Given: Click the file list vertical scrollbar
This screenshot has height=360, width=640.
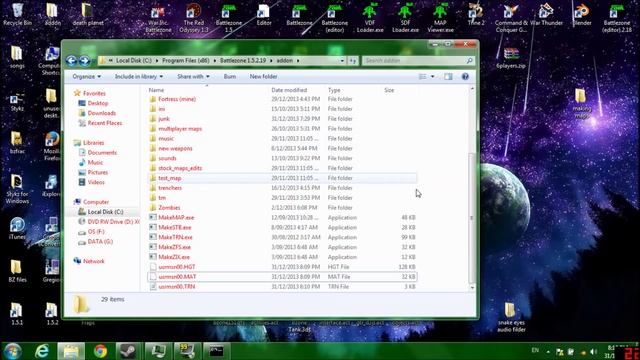Looking at the screenshot, I should point(472,218).
